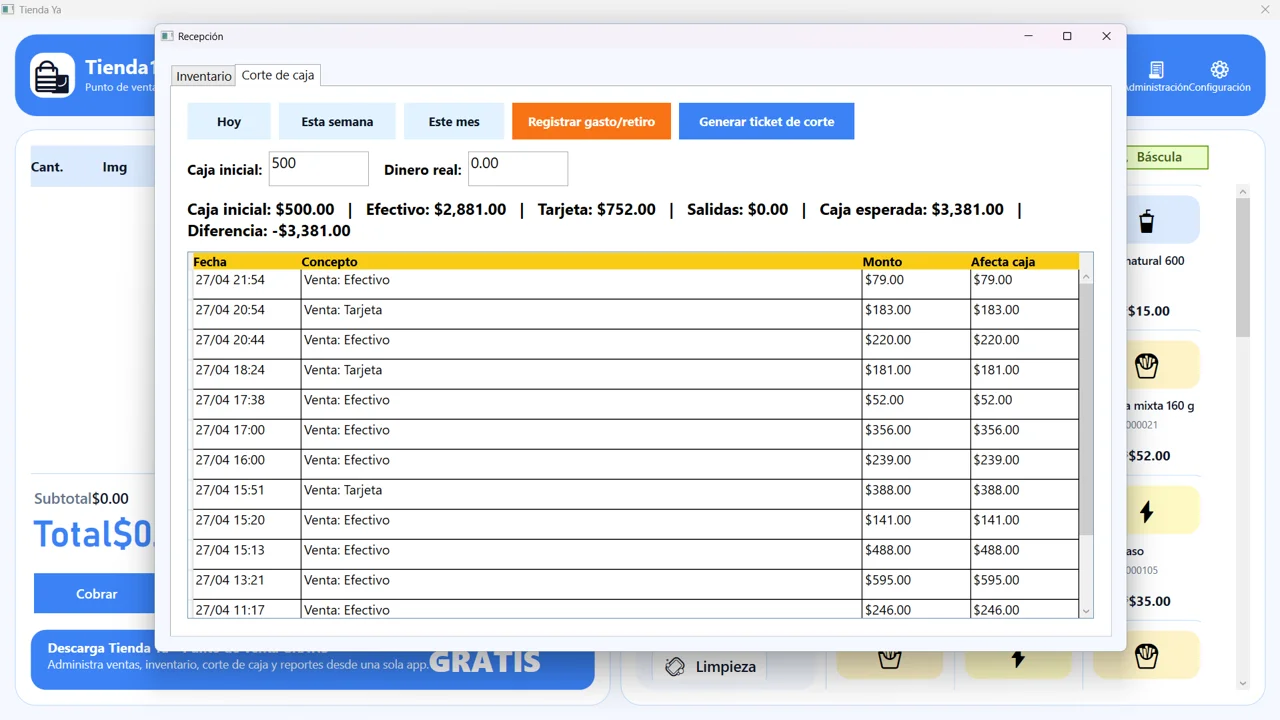Image resolution: width=1280 pixels, height=720 pixels.
Task: Select the 27/04 17:38 date cell
Action: [246, 404]
